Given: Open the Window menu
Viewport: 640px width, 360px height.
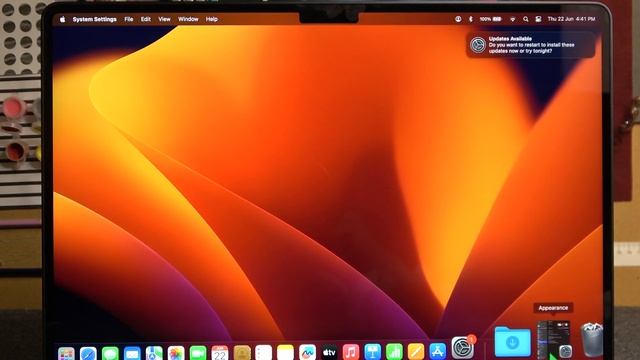Looking at the screenshot, I should [188, 19].
